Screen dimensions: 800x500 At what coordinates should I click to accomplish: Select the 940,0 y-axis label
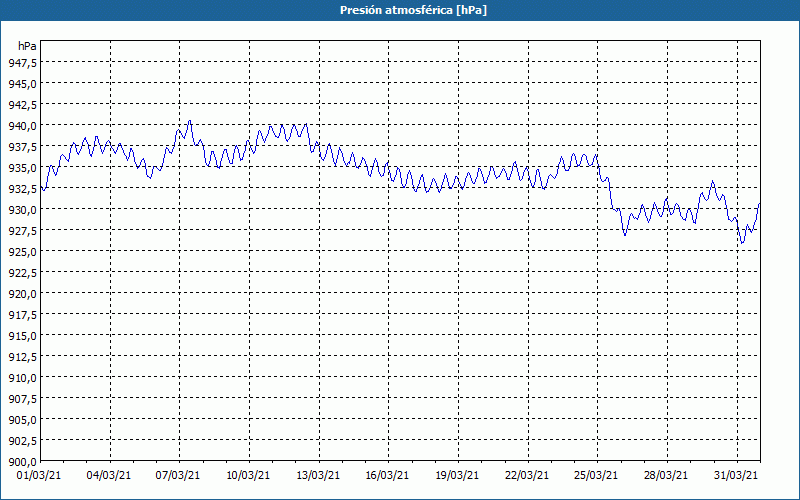(x=22, y=126)
